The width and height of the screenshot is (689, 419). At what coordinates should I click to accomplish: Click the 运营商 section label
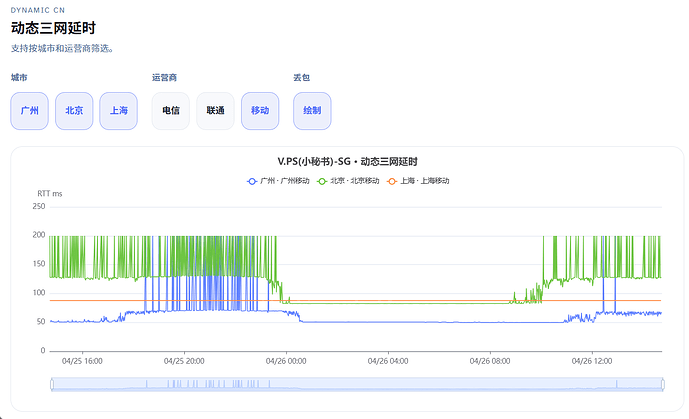(164, 78)
